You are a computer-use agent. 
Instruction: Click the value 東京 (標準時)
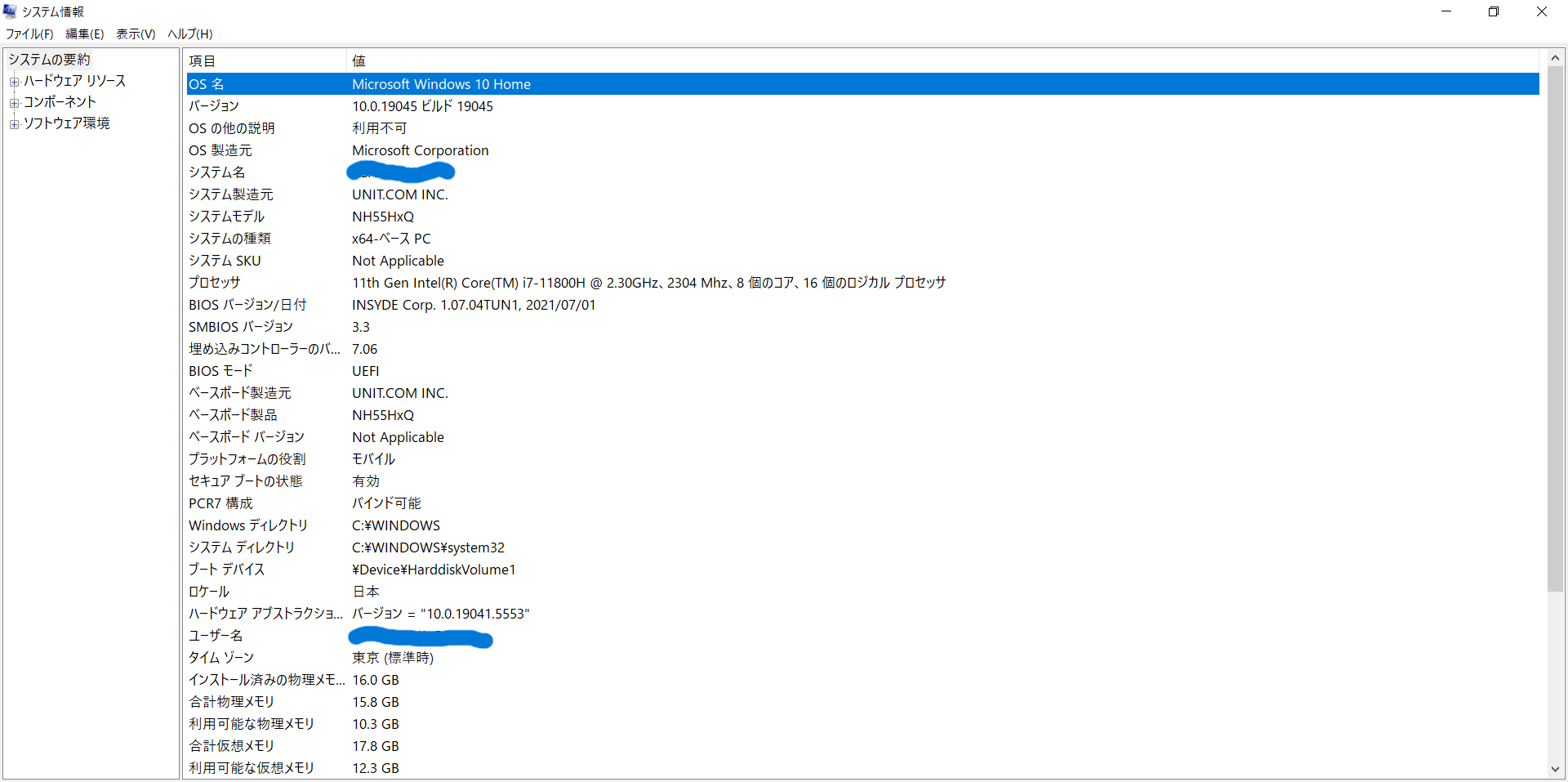click(393, 658)
